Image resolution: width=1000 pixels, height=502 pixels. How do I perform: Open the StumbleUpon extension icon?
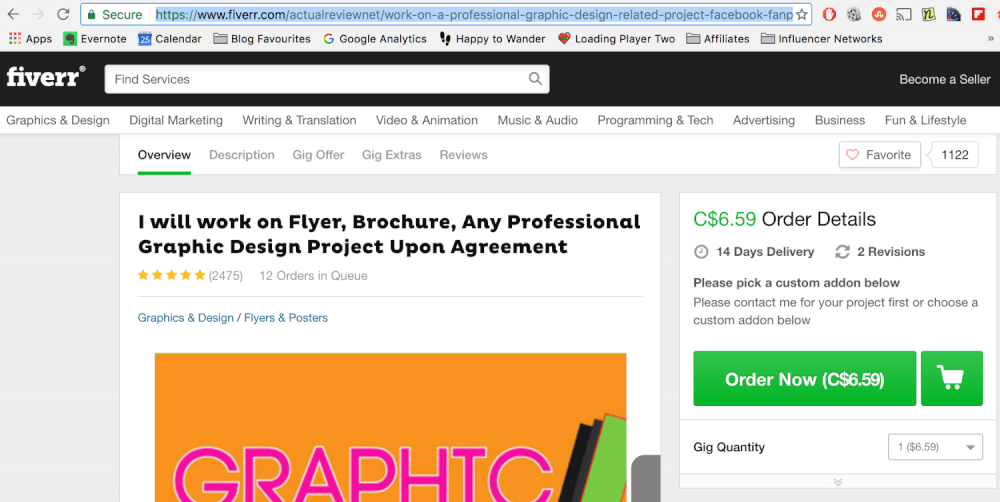point(879,14)
